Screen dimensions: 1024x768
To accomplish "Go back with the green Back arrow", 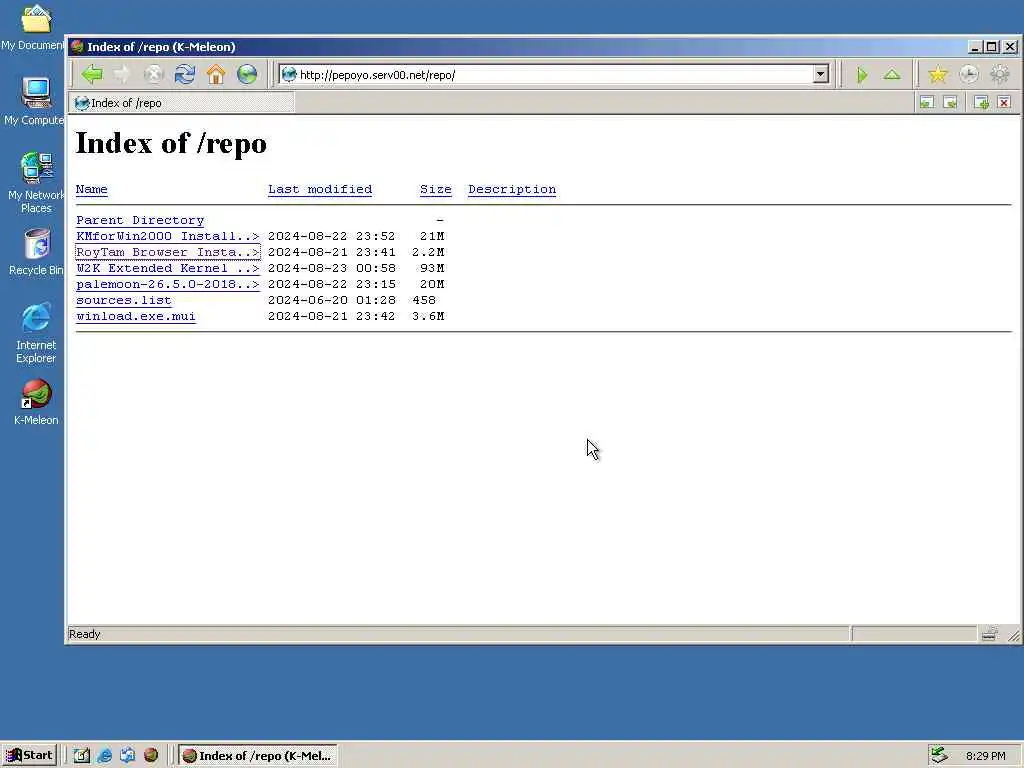I will click(x=92, y=74).
